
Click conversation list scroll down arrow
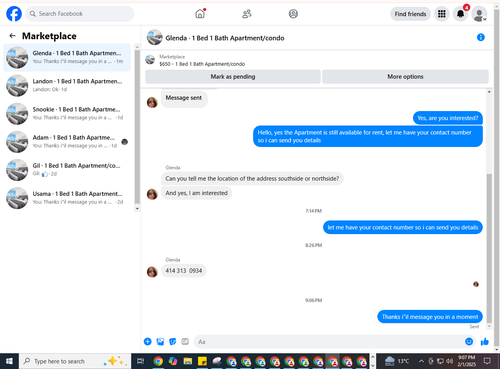coord(137,209)
